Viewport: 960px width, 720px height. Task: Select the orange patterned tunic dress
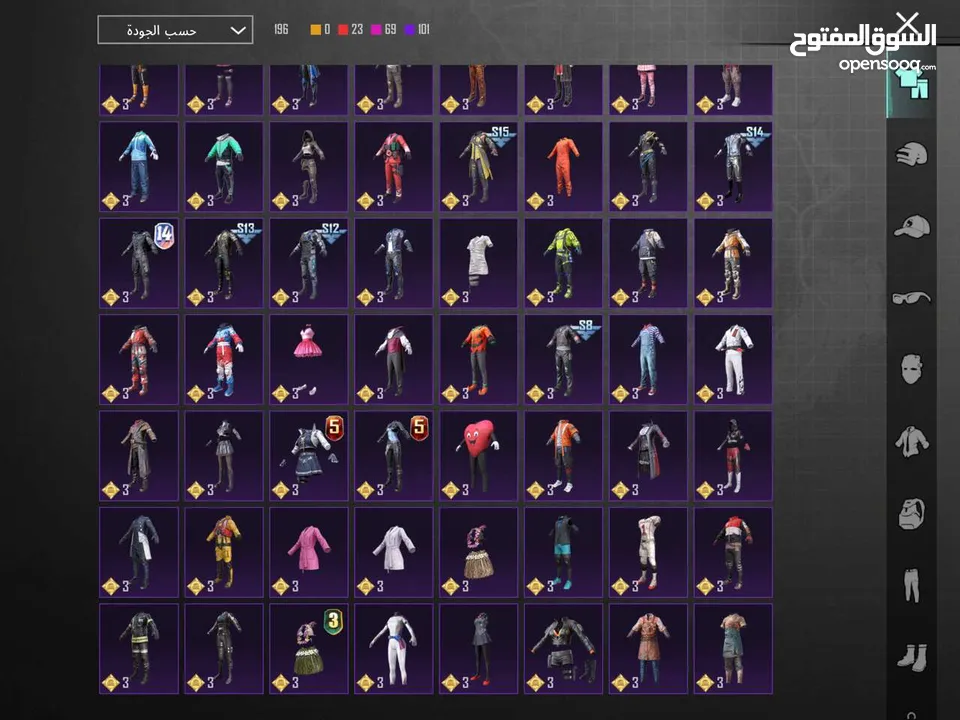(648, 649)
